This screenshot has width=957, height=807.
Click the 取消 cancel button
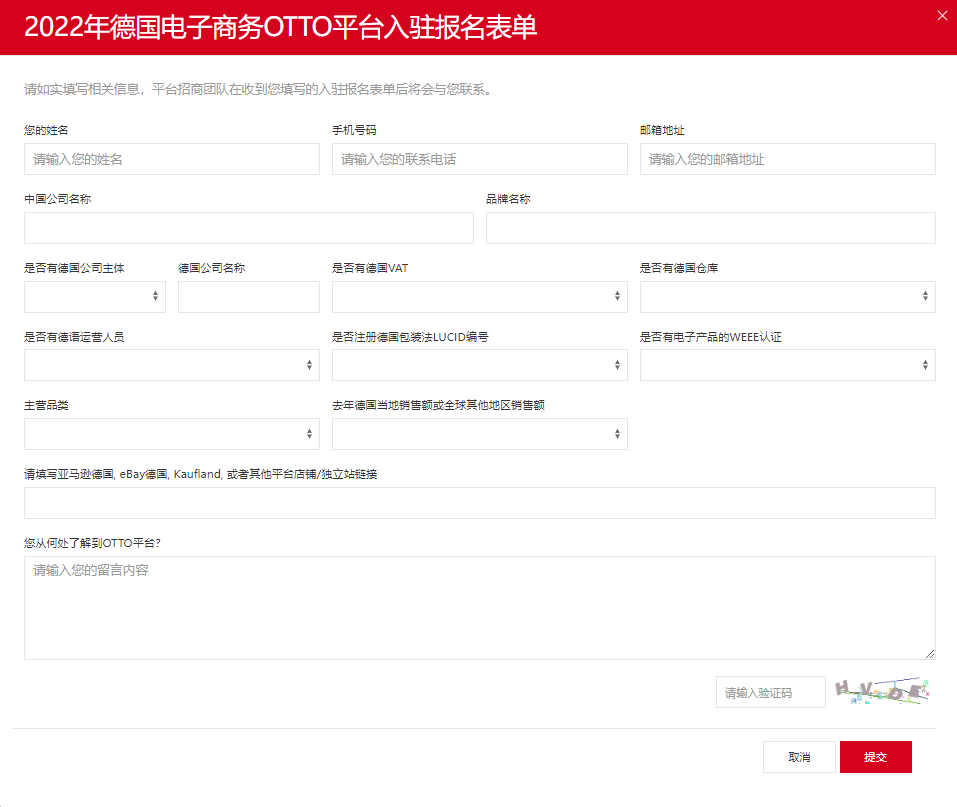pyautogui.click(x=799, y=757)
